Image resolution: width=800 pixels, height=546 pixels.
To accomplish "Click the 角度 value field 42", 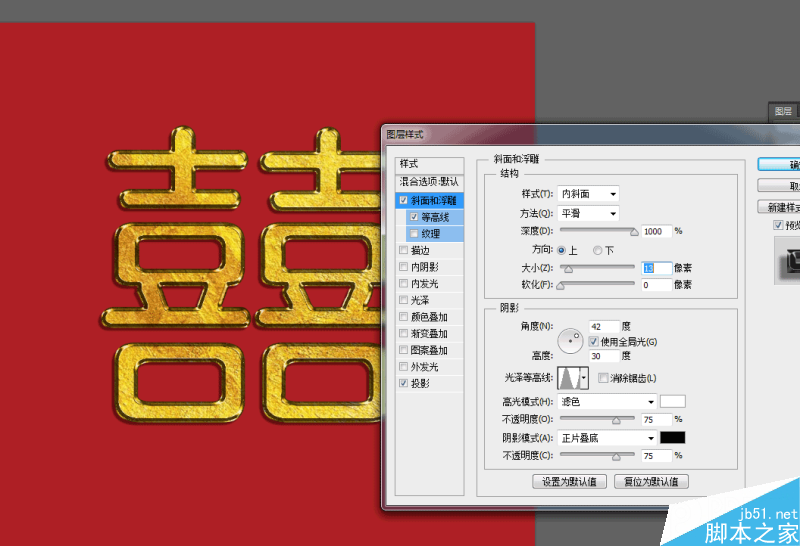I will pos(604,326).
